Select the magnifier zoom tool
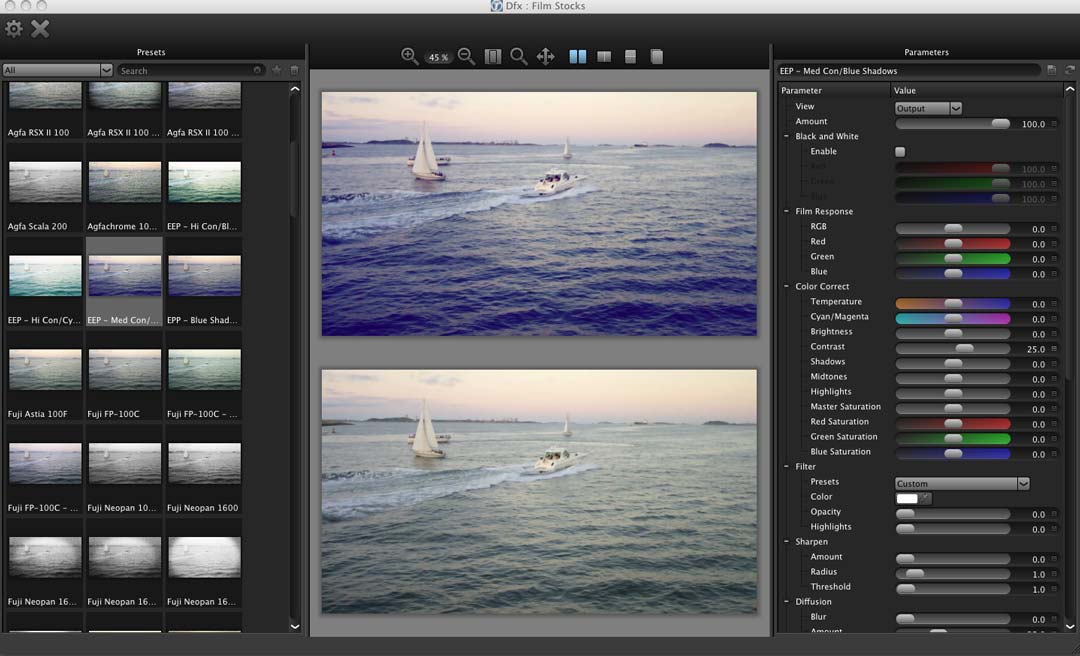1080x656 pixels. [519, 57]
